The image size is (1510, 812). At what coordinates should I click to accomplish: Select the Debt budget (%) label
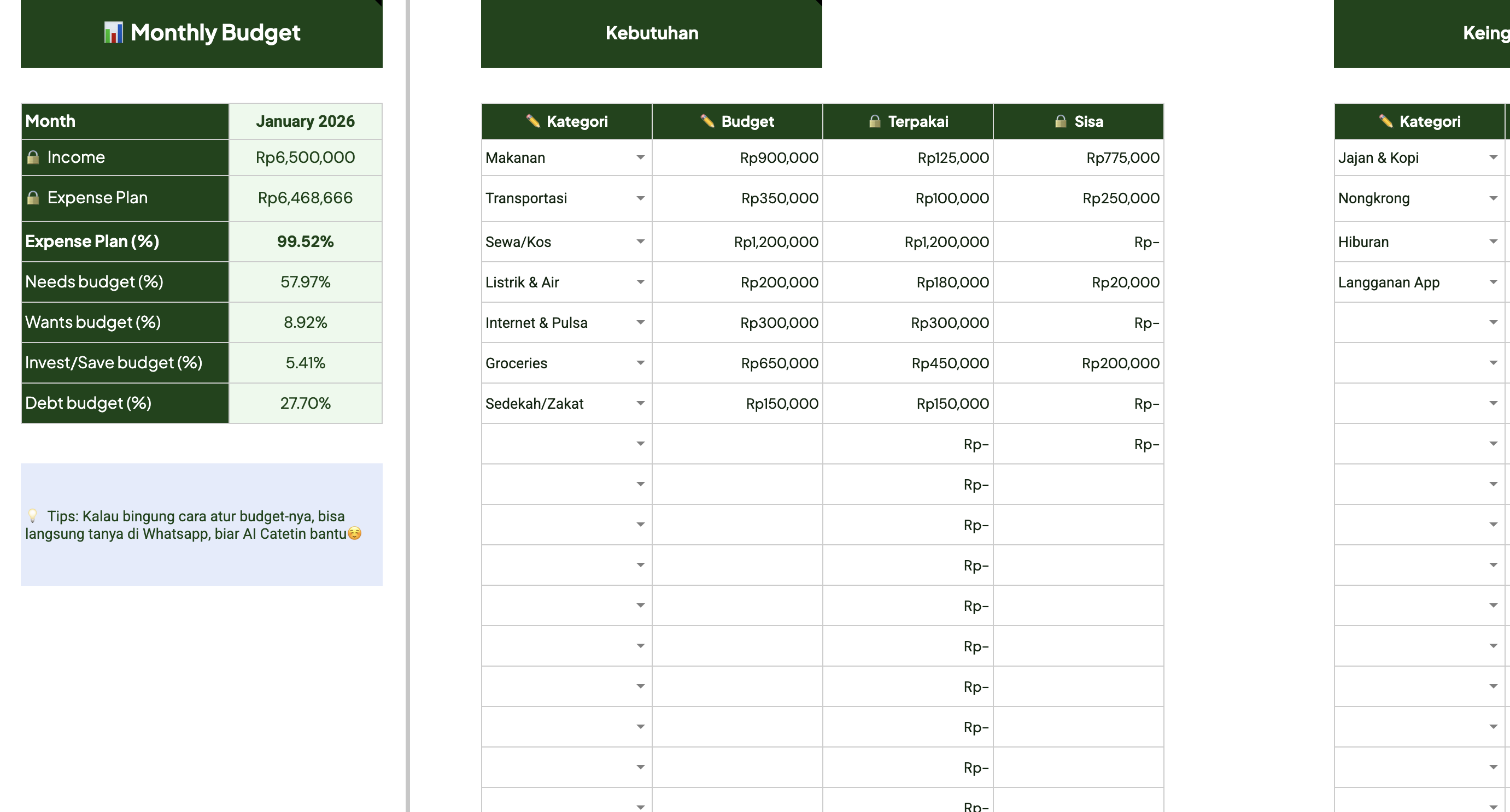coord(125,403)
